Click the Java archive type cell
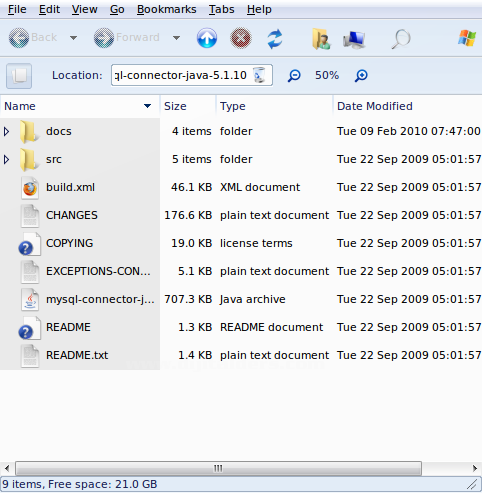482x493 pixels. click(x=253, y=299)
